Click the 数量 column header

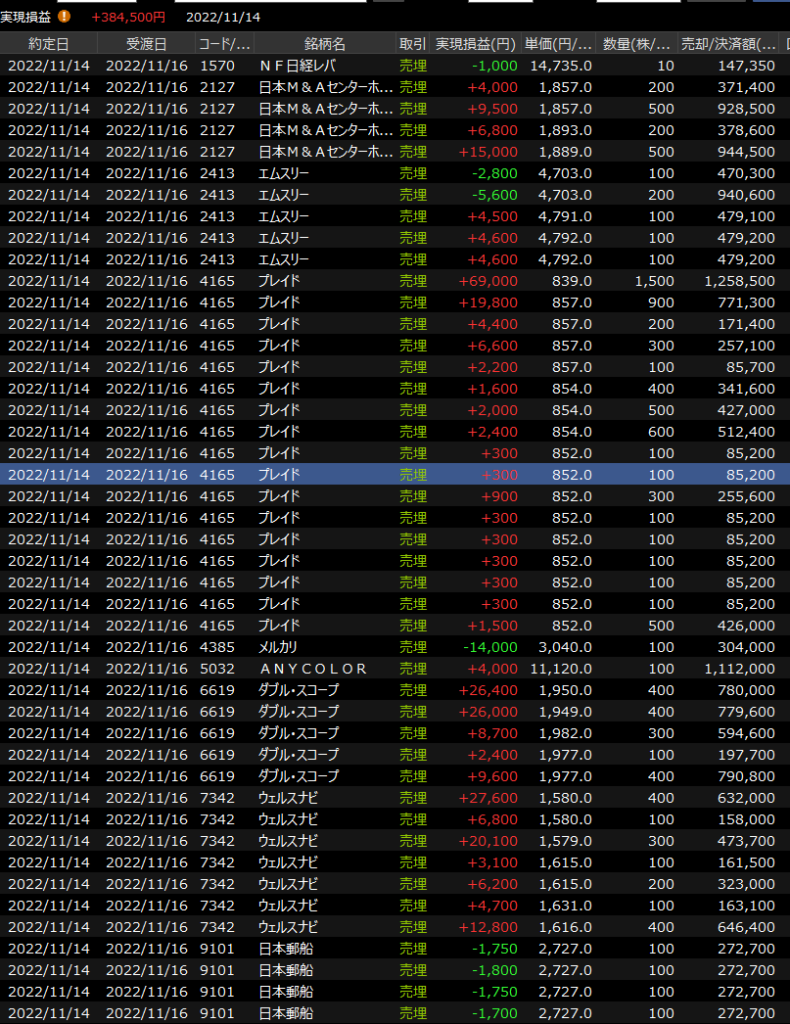[637, 44]
